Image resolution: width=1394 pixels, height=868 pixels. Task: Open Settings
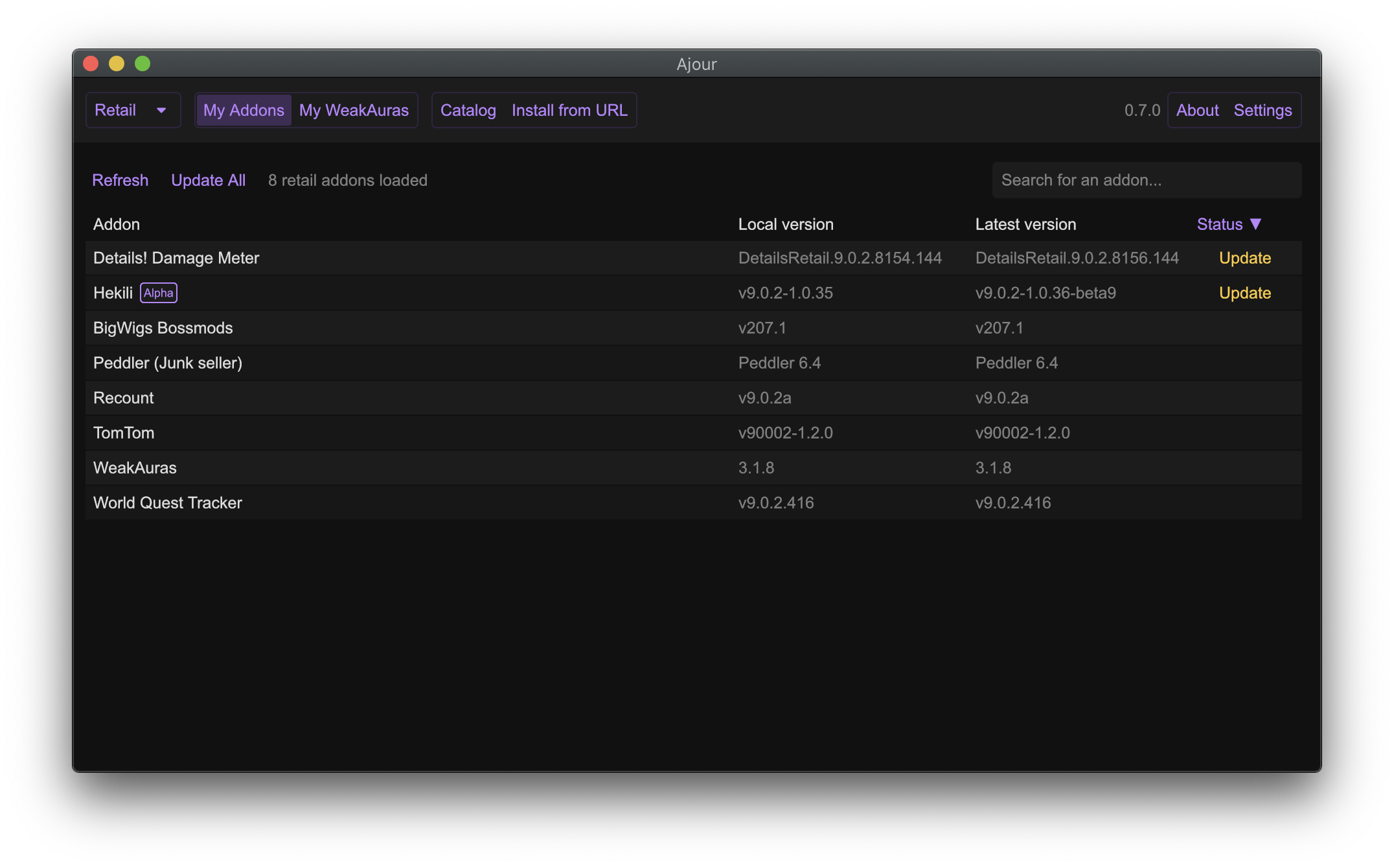tap(1263, 110)
